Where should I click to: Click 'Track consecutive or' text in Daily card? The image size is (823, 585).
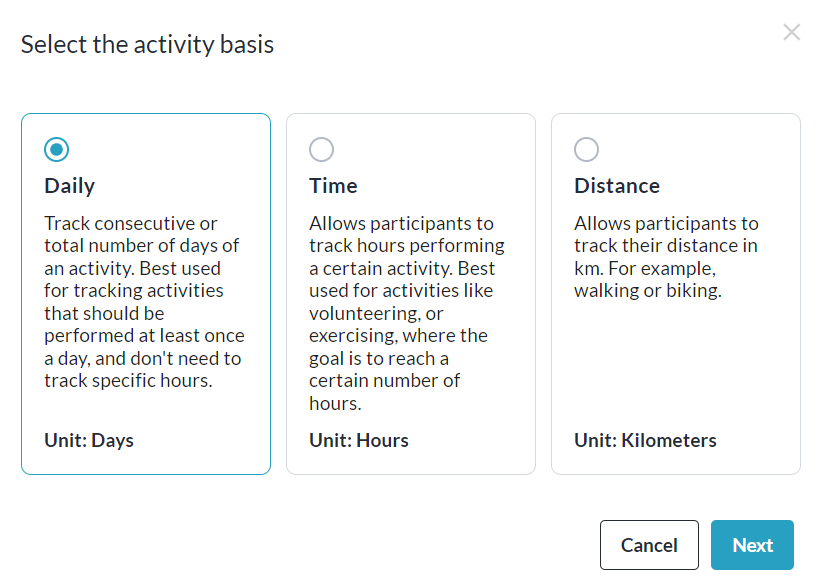pyautogui.click(x=131, y=223)
